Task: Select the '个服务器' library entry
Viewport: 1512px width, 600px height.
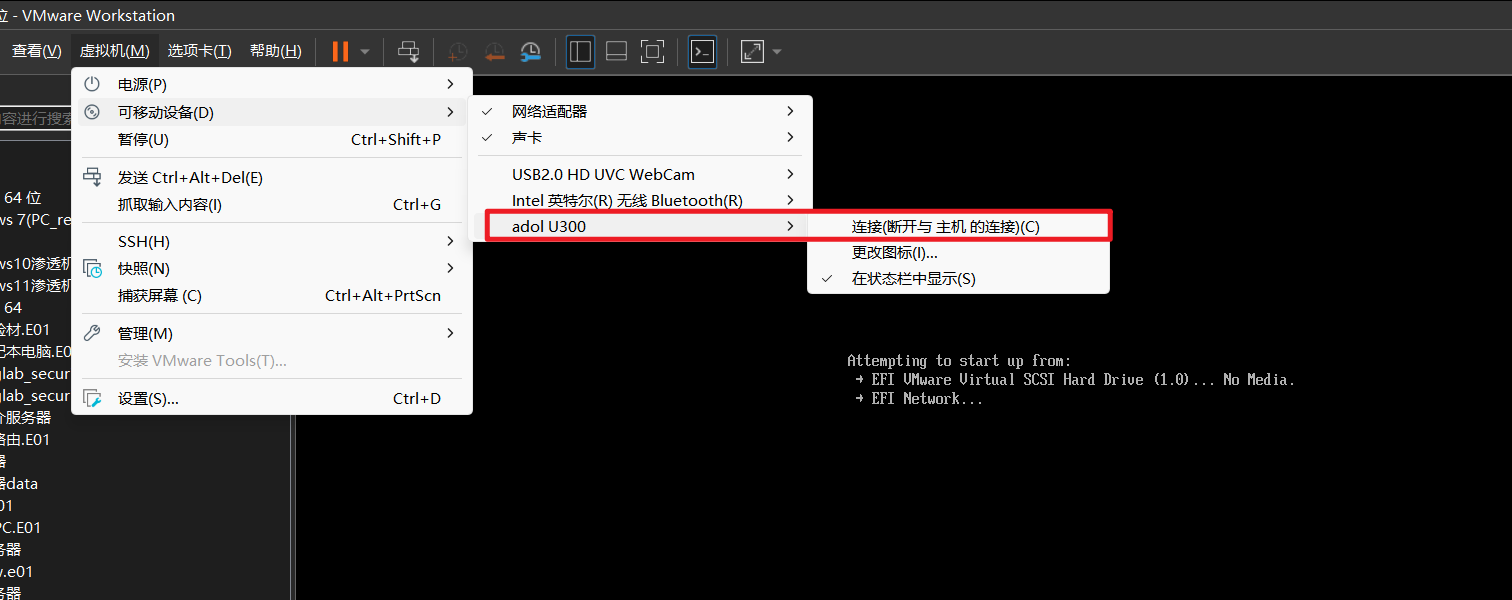Action: point(25,418)
